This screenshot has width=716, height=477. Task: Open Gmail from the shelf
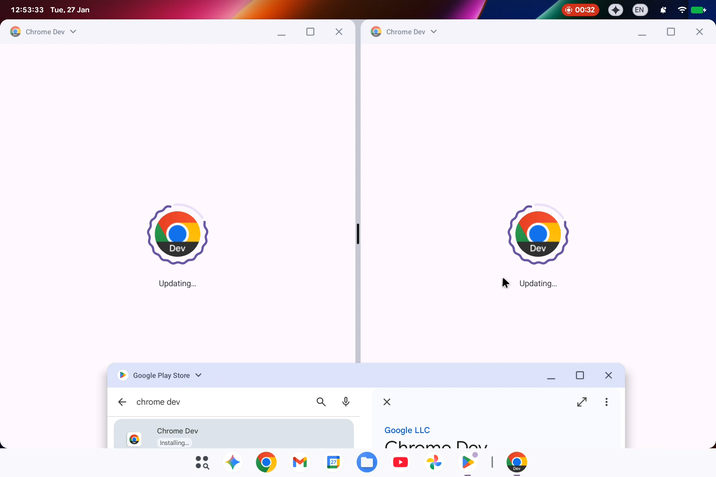tap(300, 462)
